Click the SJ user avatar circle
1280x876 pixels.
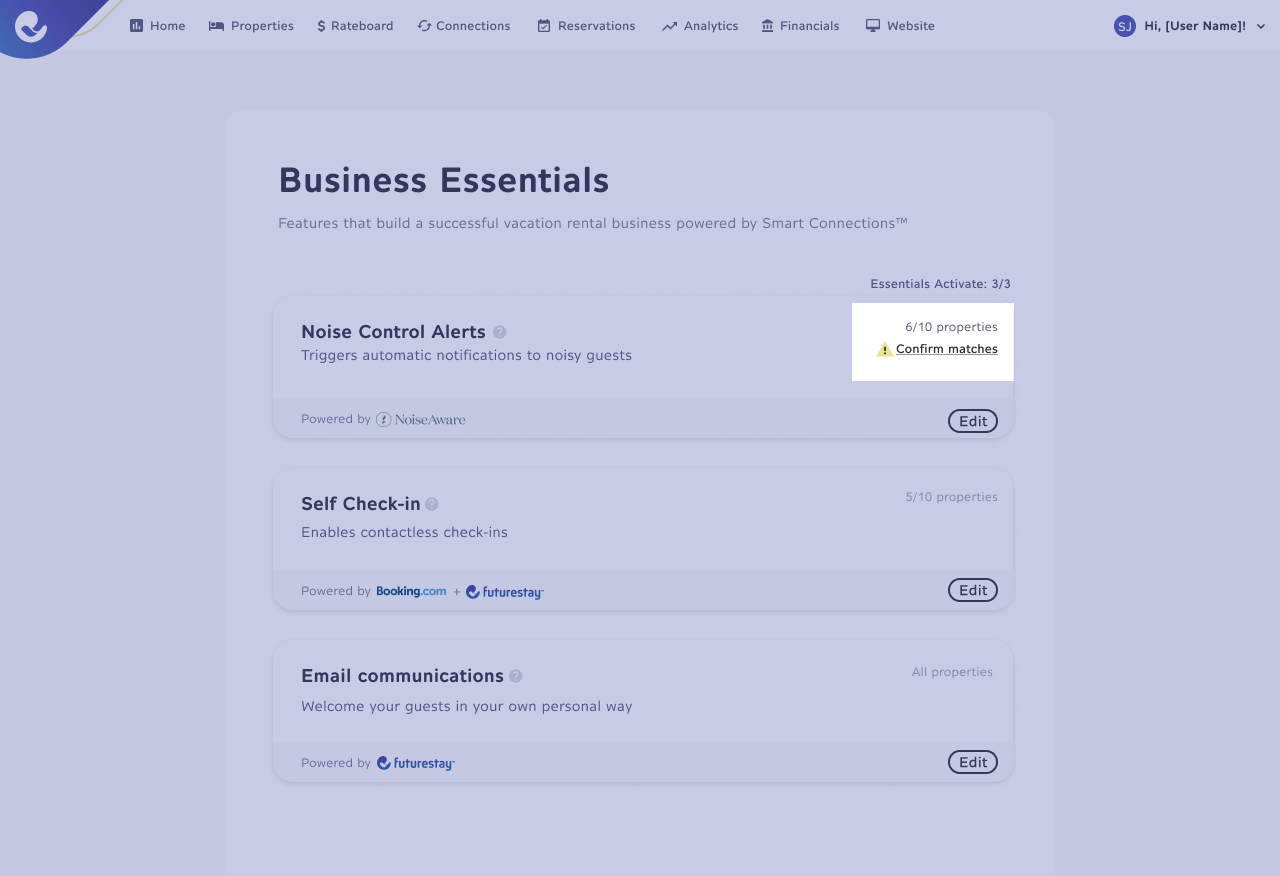[1125, 26]
